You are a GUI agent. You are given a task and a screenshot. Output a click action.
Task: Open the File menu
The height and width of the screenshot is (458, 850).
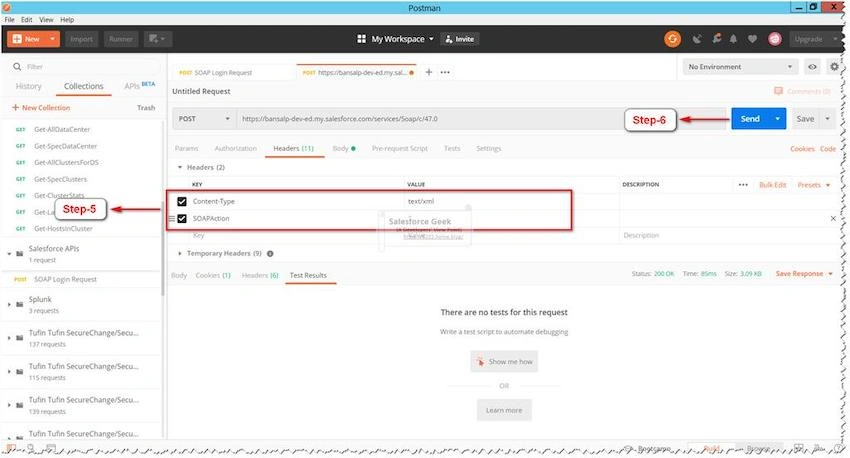click(9, 20)
